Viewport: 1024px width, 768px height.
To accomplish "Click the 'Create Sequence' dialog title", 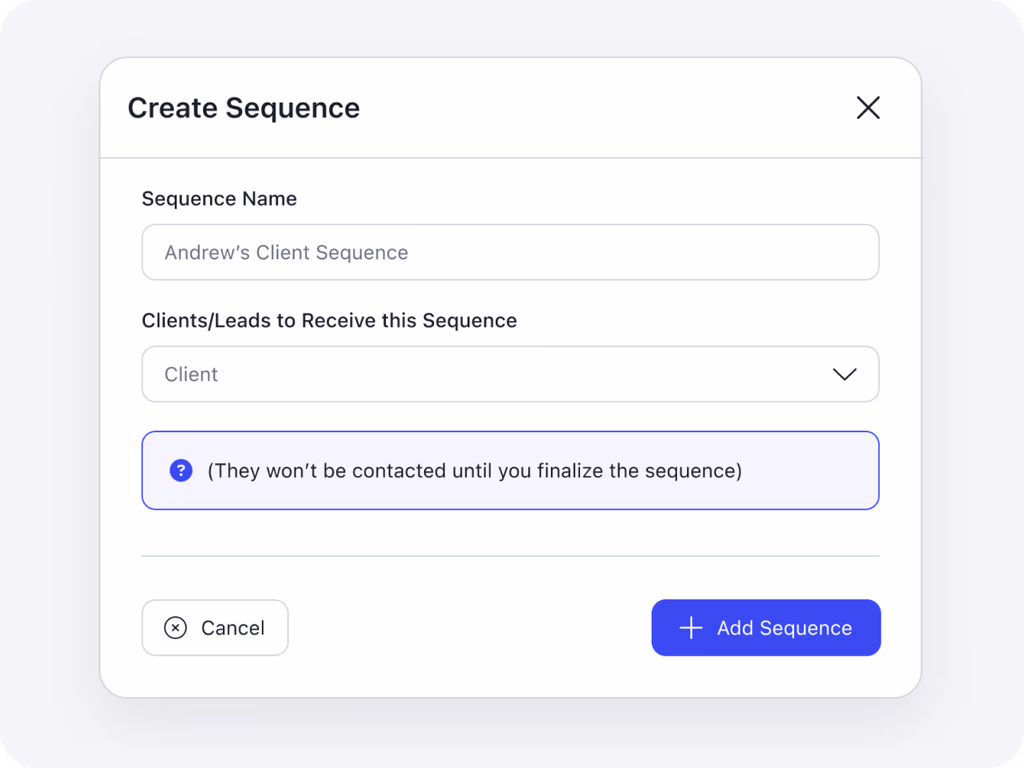I will coord(243,108).
